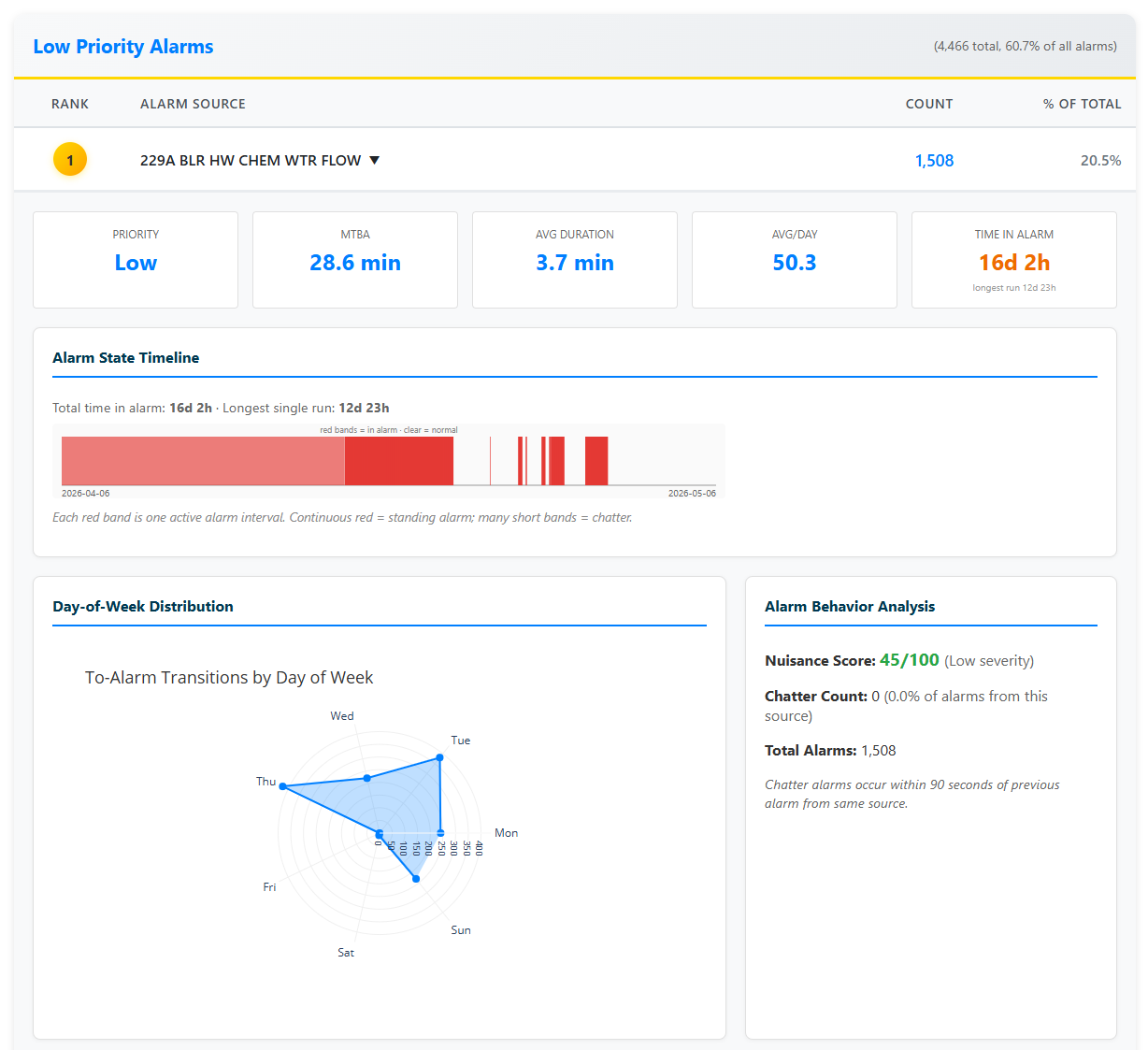Click the Chatter Count line

click(x=906, y=706)
